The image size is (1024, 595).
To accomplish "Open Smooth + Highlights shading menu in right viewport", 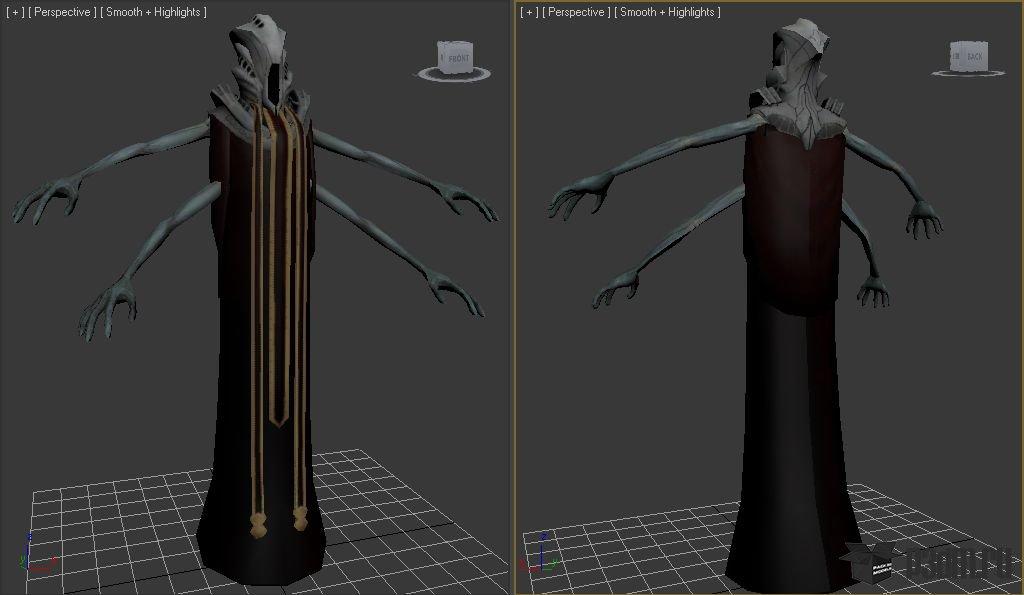I will [667, 12].
